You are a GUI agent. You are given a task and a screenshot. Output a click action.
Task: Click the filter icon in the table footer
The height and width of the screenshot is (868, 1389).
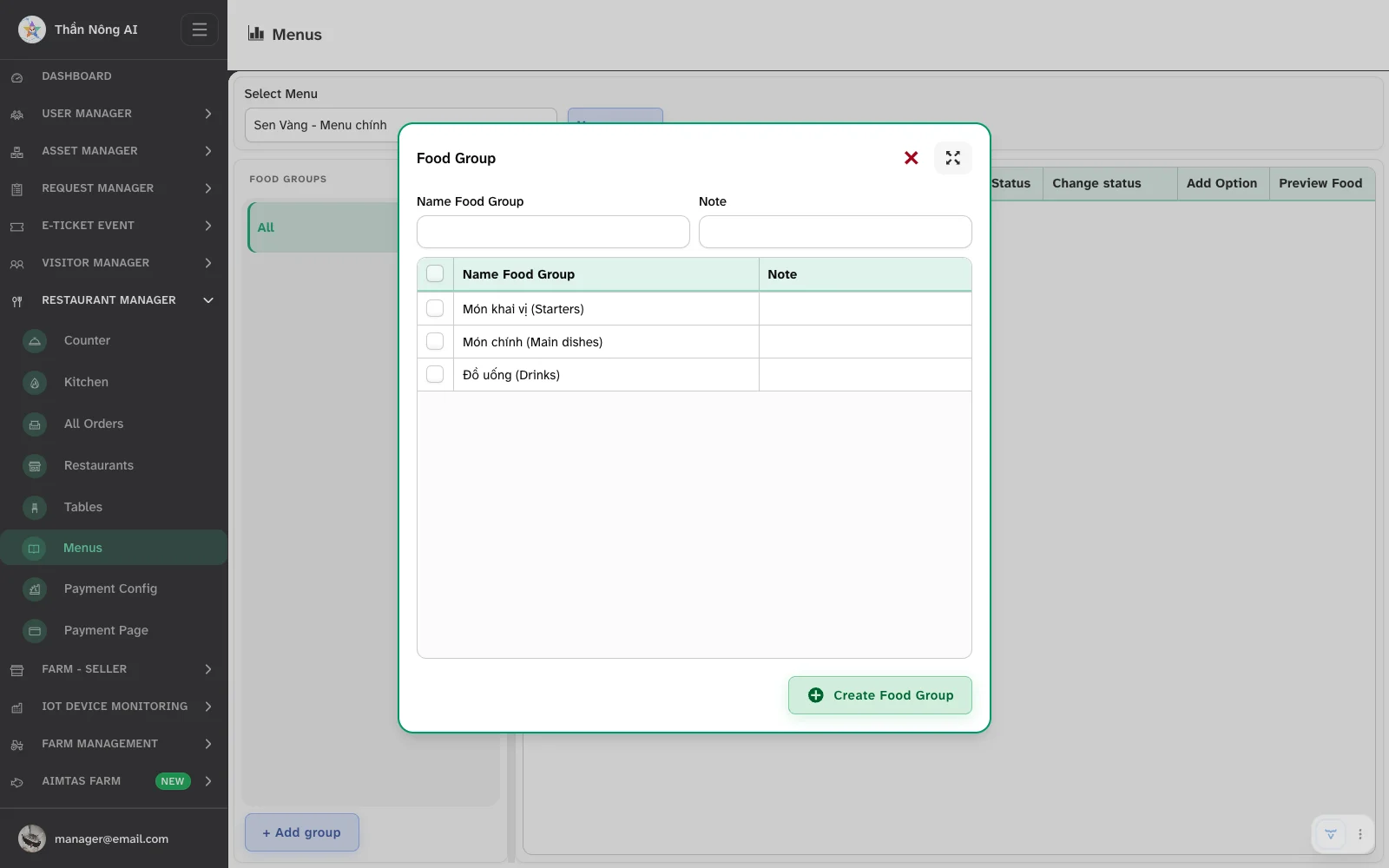click(1331, 834)
